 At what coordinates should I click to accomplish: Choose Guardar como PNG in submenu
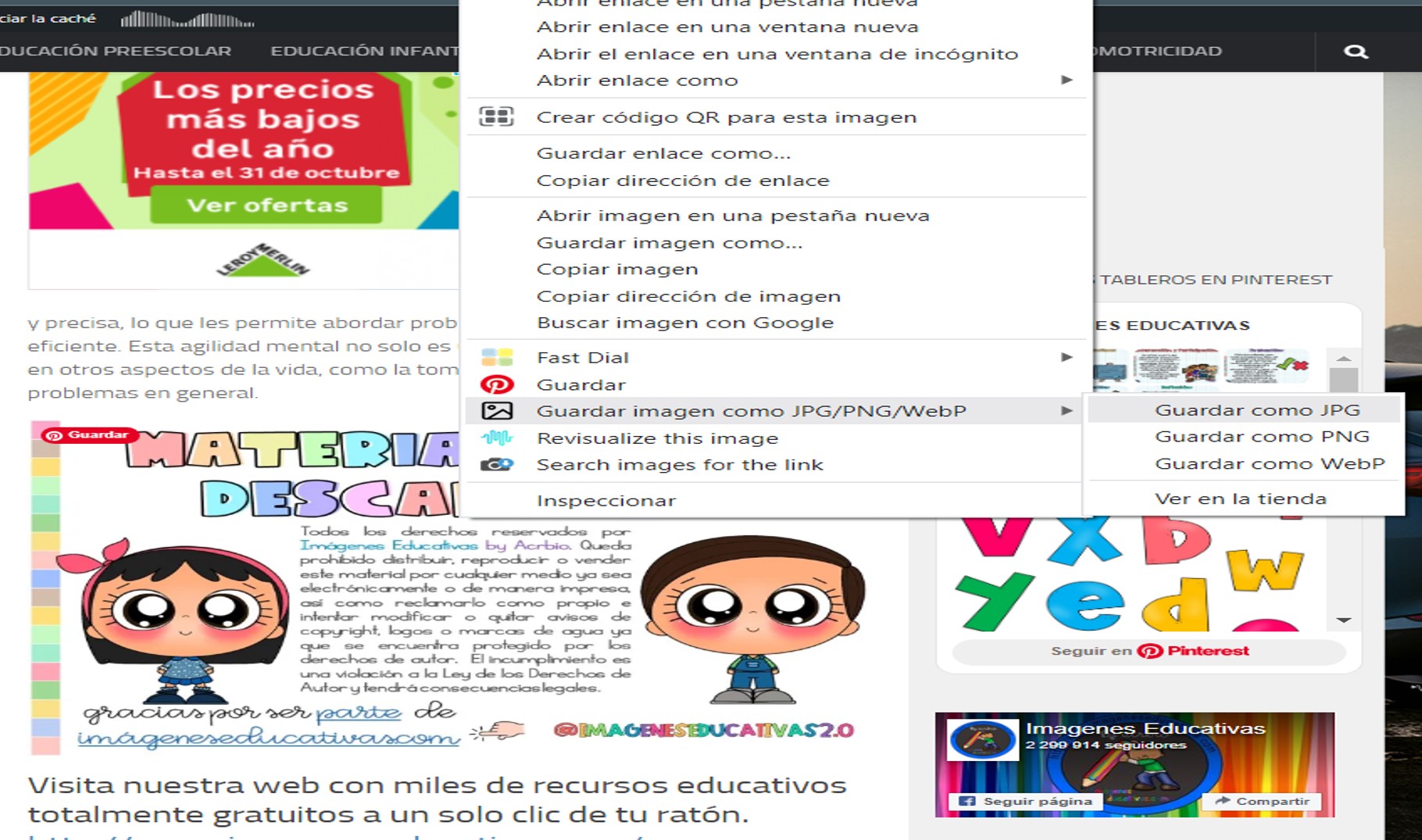[x=1262, y=437]
